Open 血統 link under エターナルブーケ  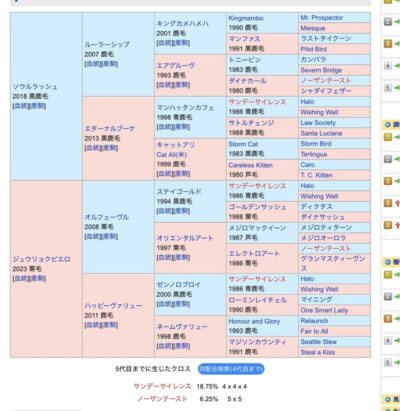coord(93,148)
